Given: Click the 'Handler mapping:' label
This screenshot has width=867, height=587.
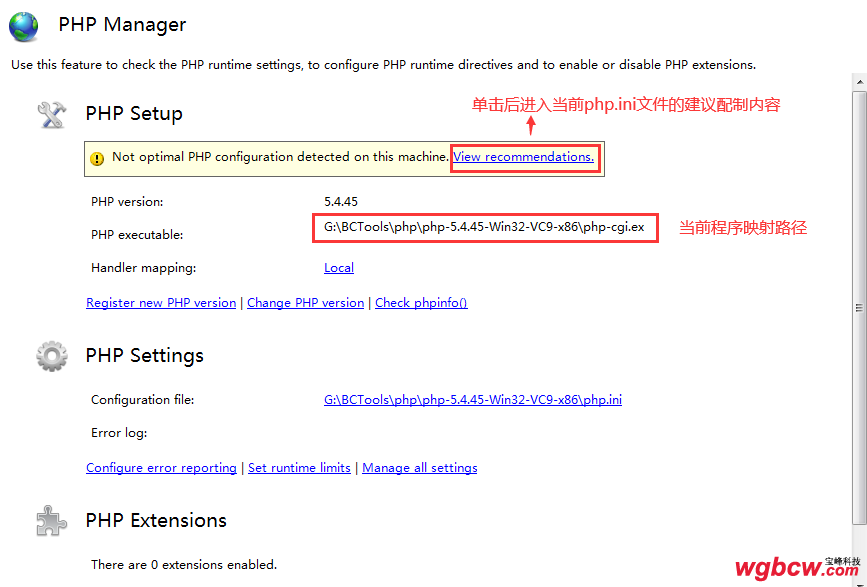Looking at the screenshot, I should [144, 268].
